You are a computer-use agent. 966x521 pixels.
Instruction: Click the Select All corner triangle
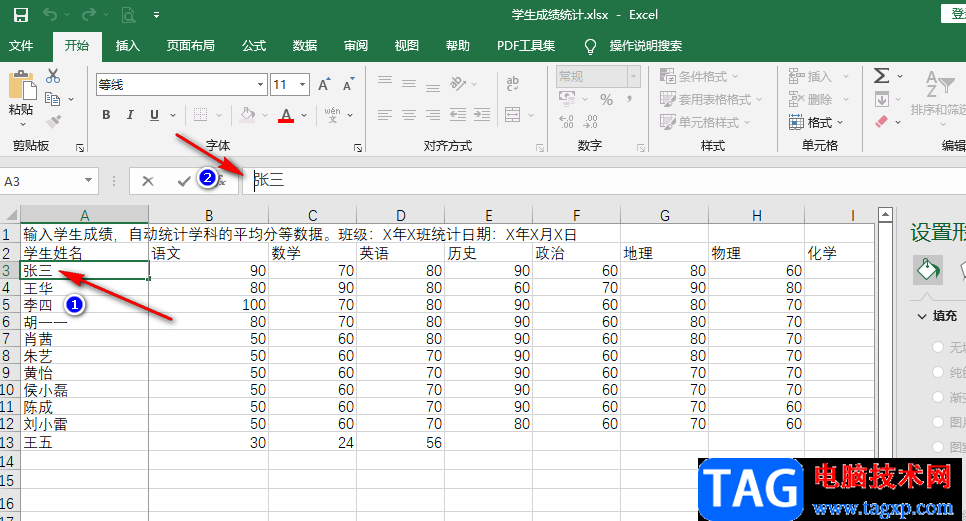pos(10,215)
